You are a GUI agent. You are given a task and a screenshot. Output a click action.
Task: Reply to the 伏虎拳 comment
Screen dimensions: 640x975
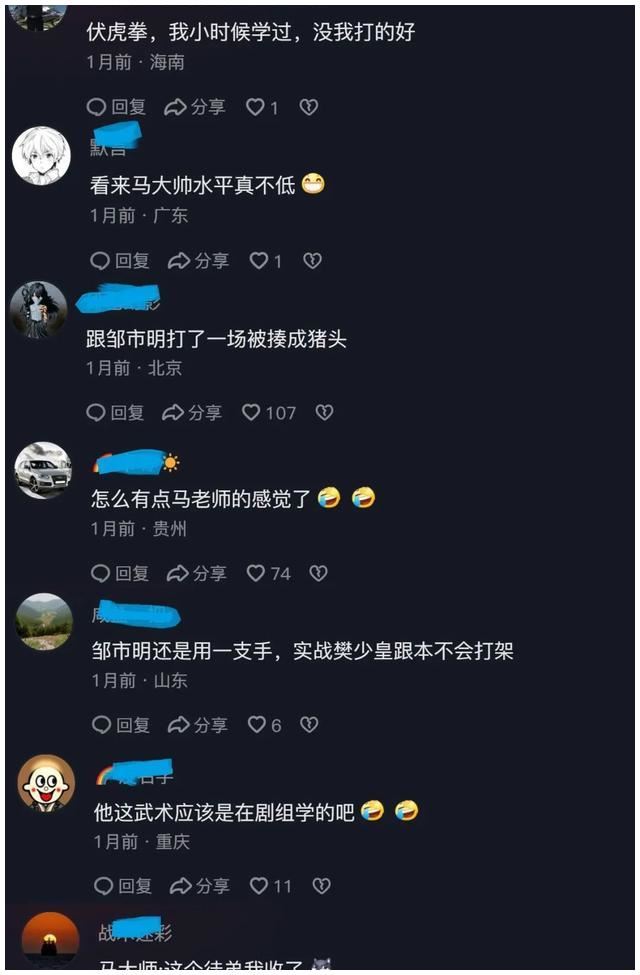coord(116,107)
